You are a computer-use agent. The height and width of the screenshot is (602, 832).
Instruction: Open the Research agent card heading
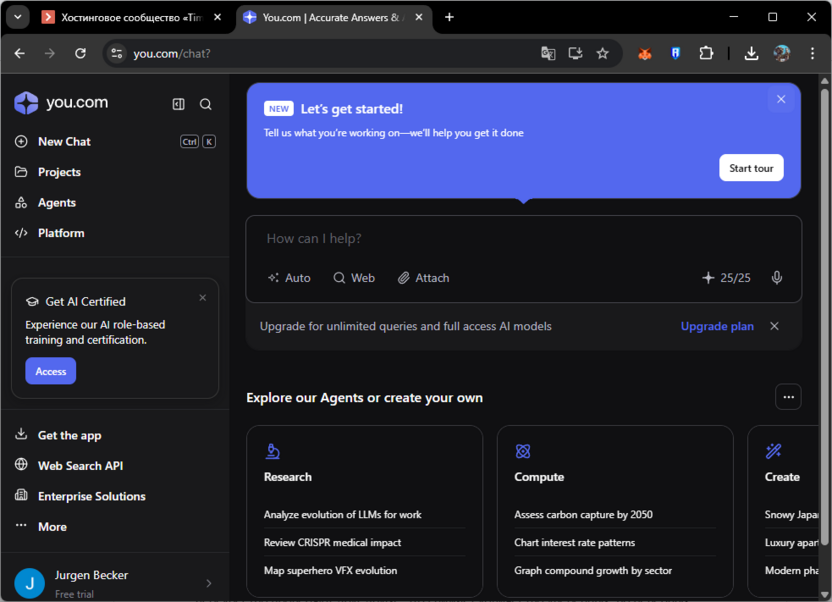288,477
